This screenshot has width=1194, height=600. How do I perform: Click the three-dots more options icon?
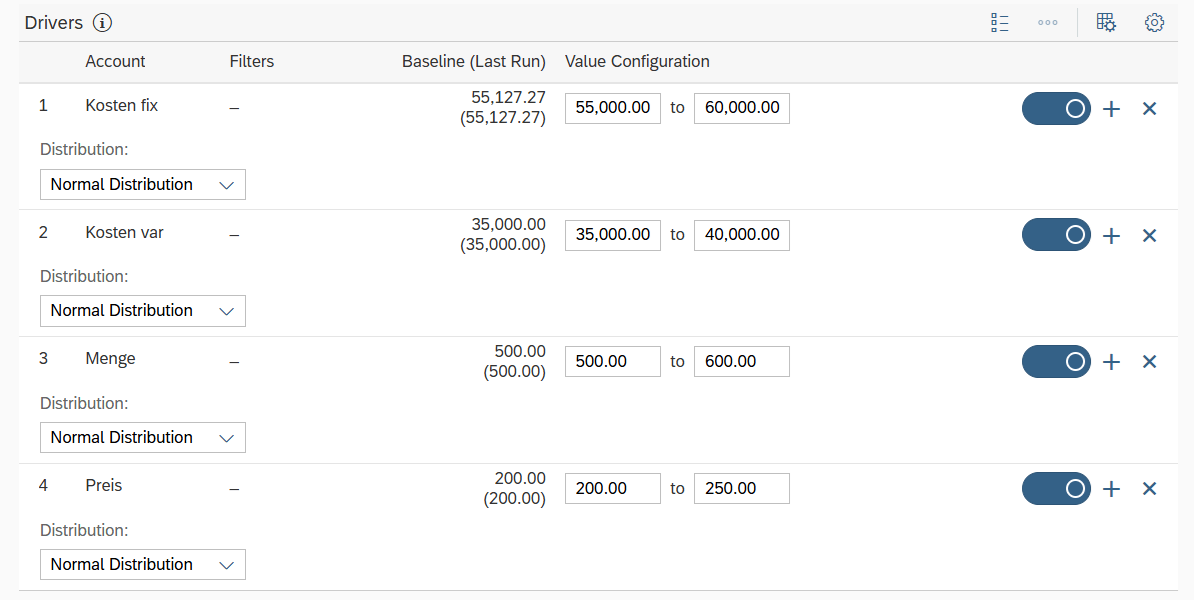[1047, 22]
